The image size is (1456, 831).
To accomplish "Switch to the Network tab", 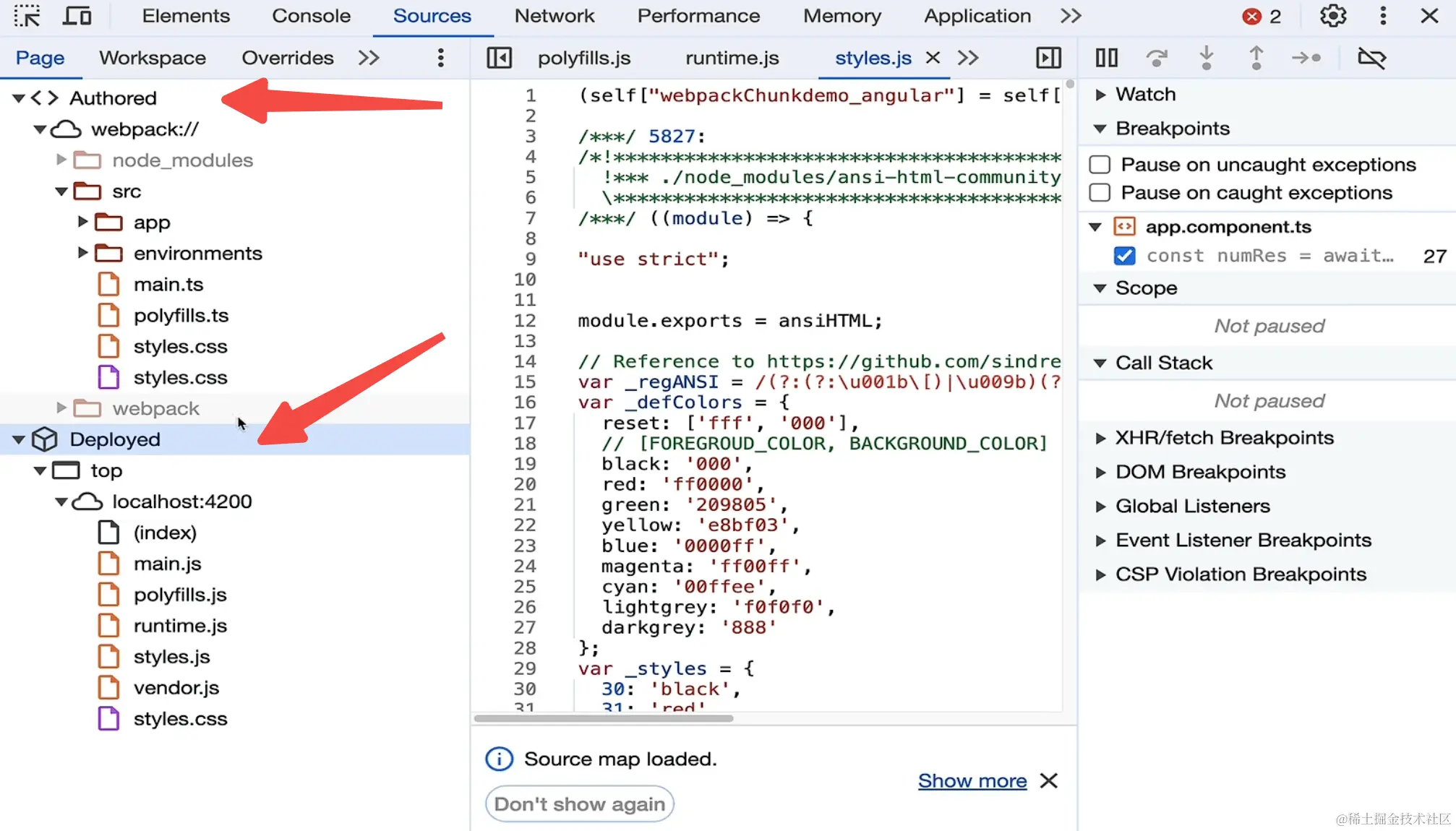I will 554,16.
